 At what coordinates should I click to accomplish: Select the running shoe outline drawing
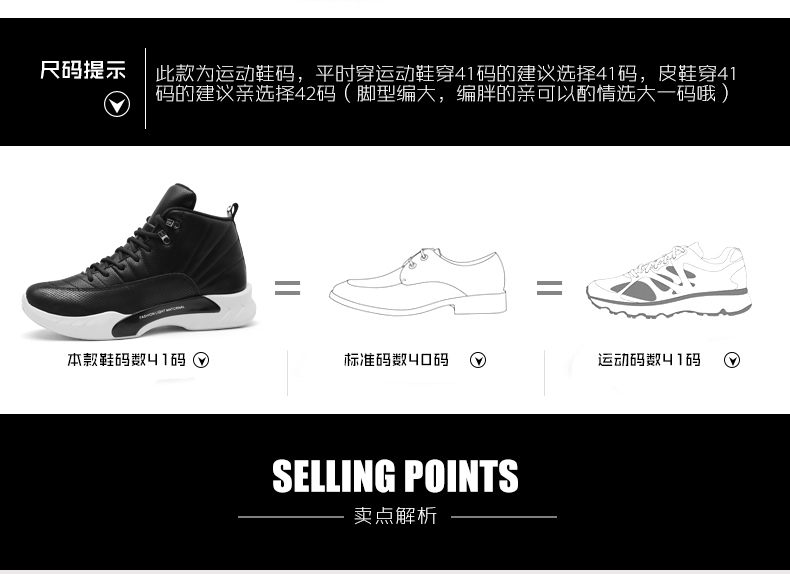(669, 280)
